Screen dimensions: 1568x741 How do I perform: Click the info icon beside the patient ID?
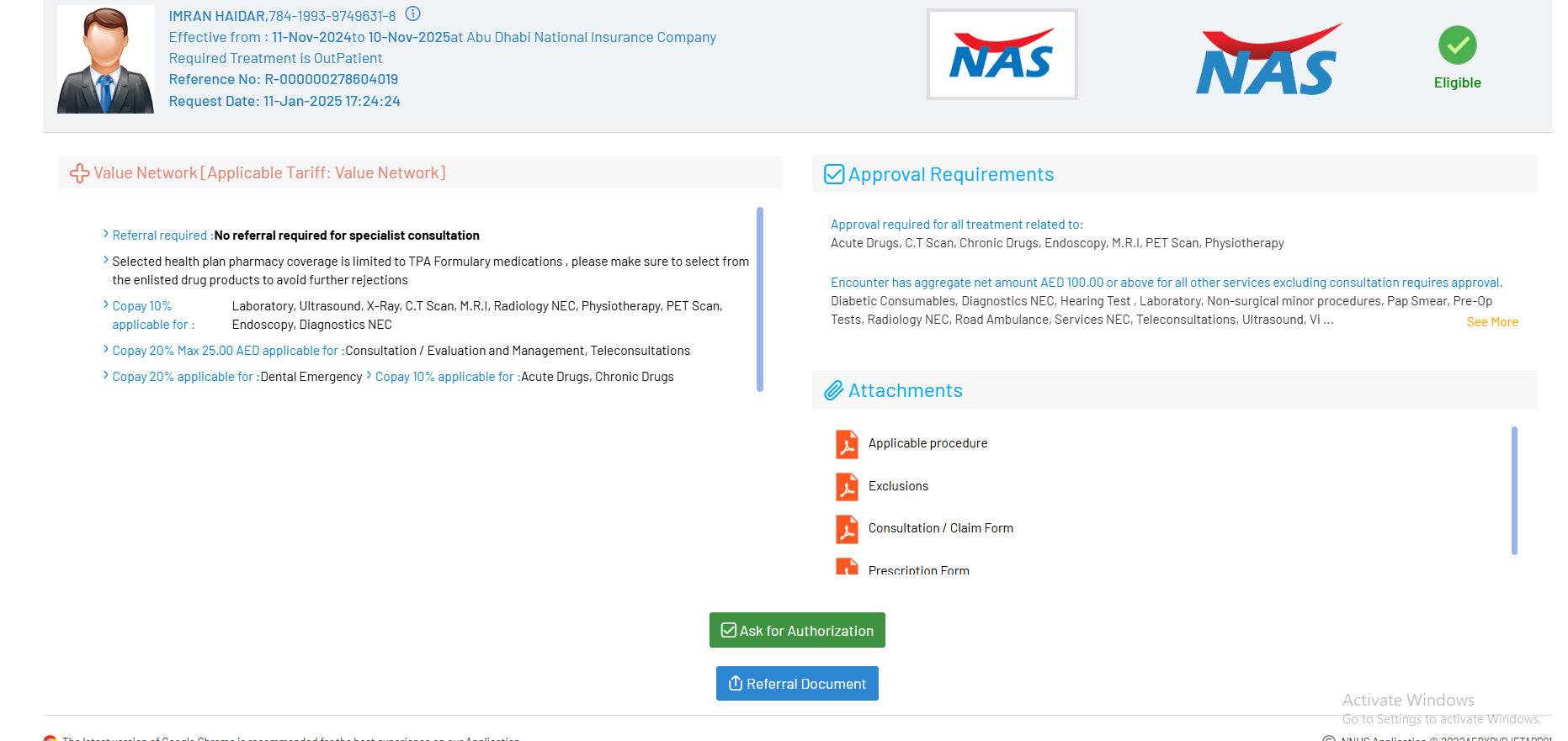pos(412,14)
